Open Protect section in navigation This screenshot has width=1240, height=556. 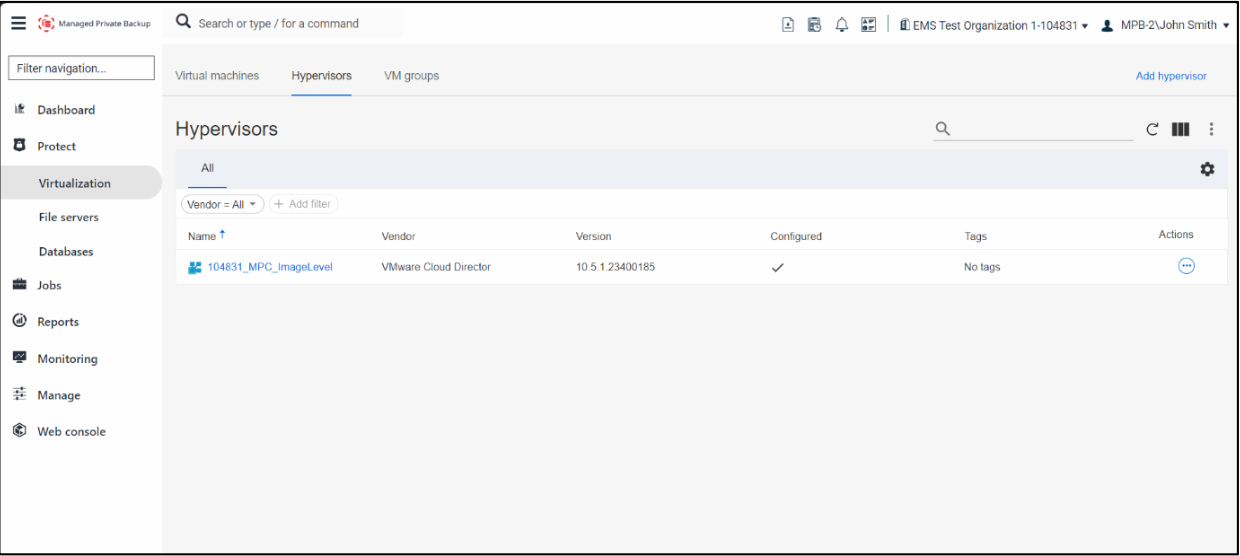coord(57,146)
